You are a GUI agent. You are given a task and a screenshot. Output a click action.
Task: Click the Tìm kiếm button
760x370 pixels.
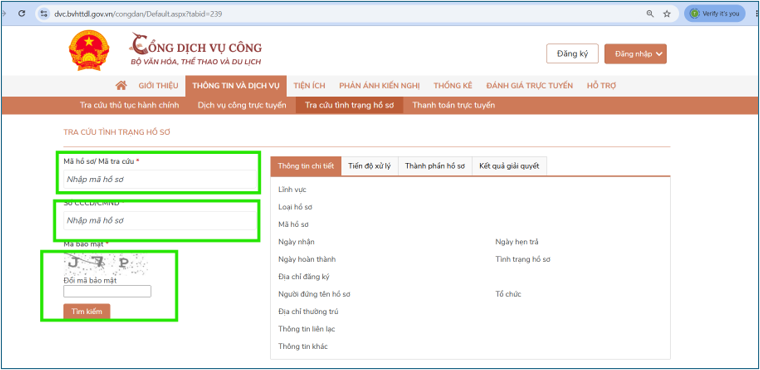tap(87, 311)
